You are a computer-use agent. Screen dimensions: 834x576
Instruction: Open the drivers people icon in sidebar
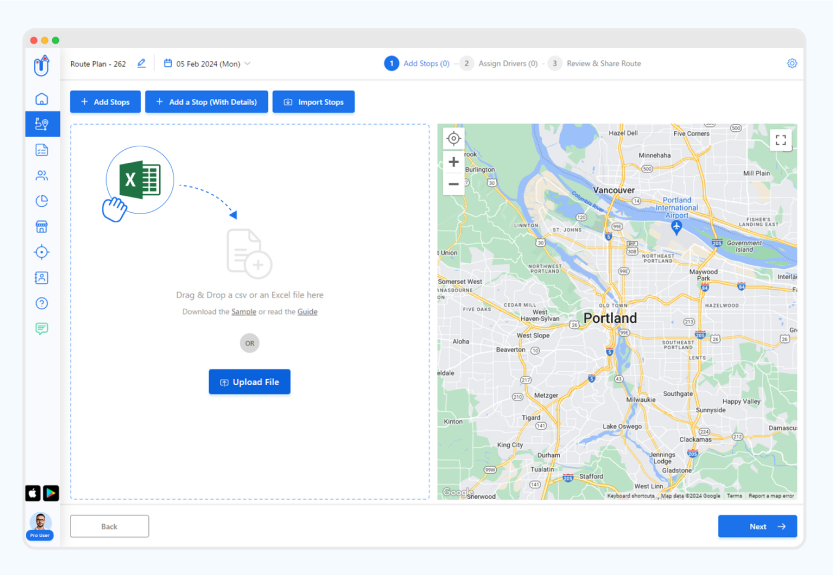coord(41,176)
